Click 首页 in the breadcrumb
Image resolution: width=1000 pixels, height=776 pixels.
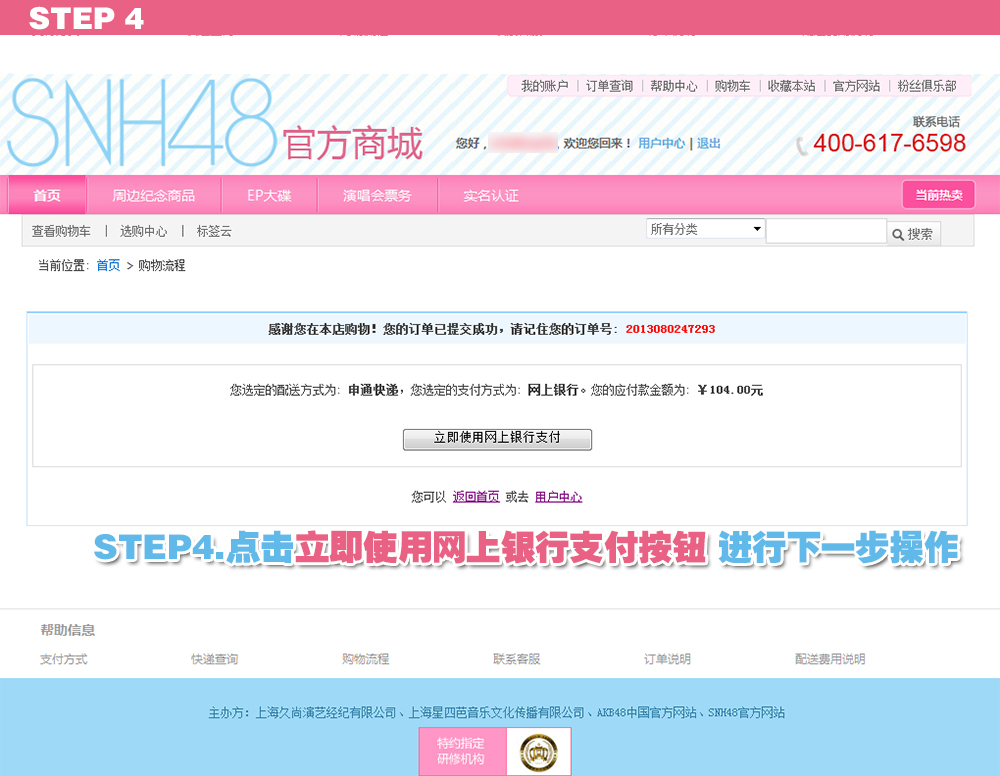pos(108,265)
